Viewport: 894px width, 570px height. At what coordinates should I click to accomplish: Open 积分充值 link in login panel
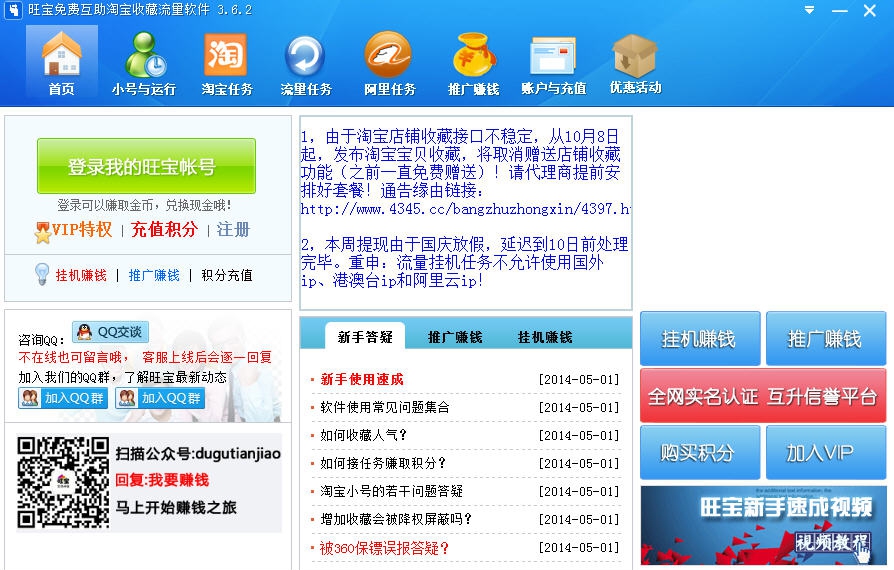tap(227, 275)
